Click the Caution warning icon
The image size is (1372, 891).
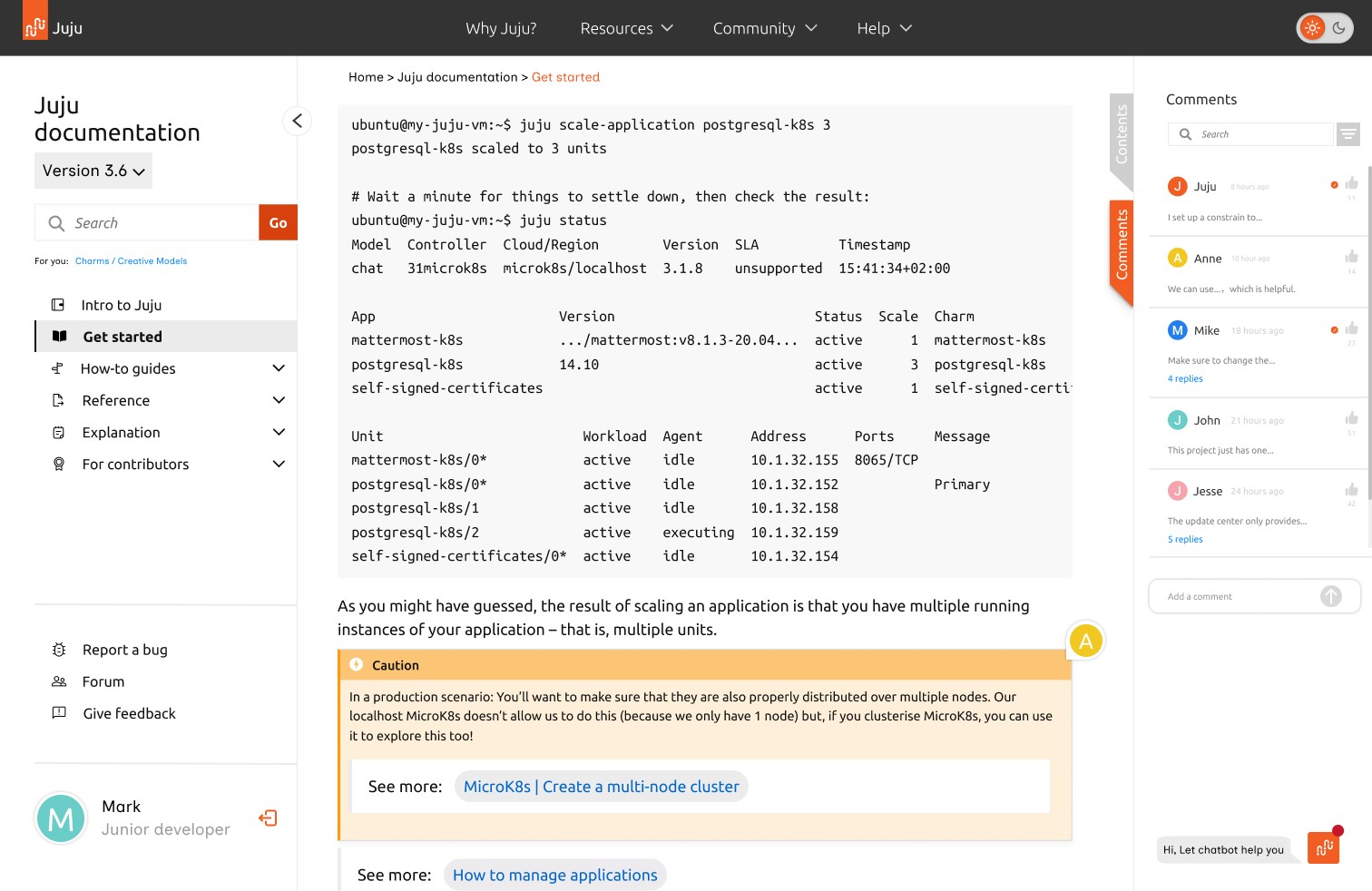[357, 664]
